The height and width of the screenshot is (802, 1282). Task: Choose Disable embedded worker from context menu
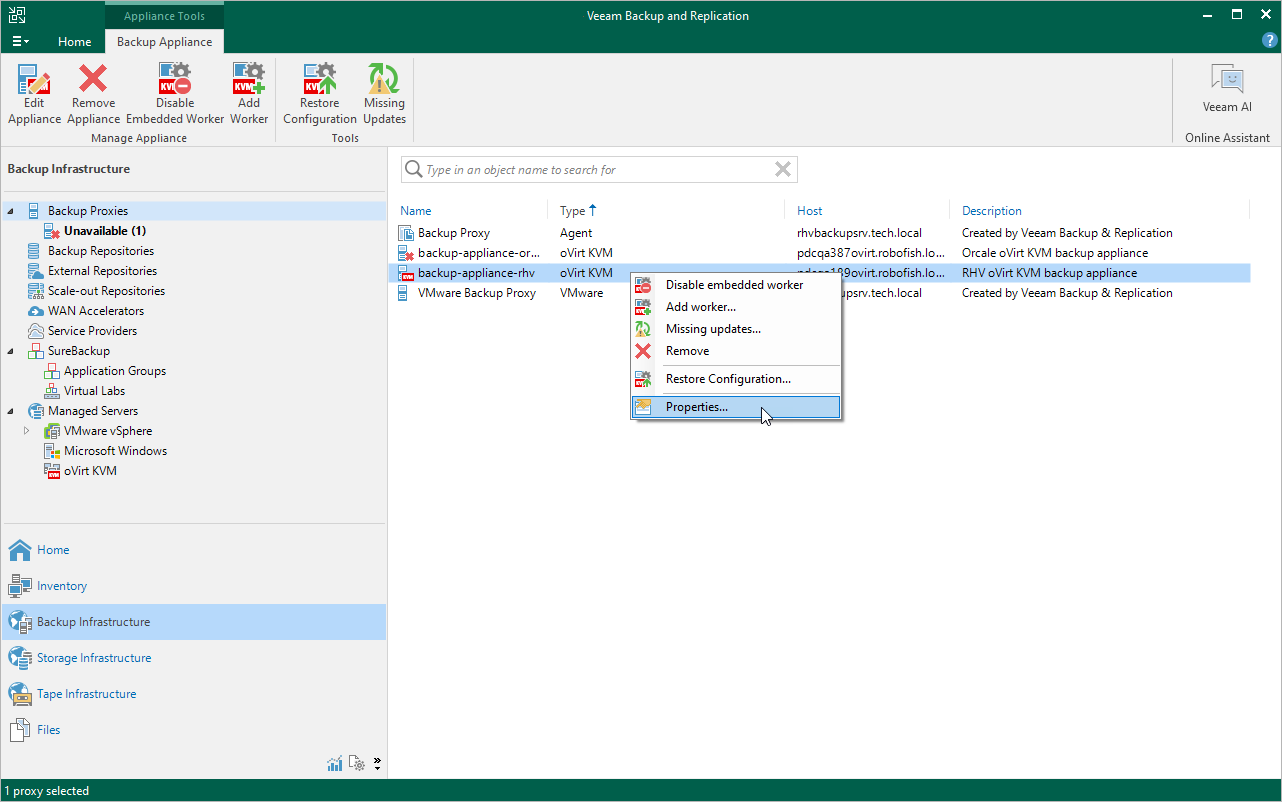tap(735, 285)
